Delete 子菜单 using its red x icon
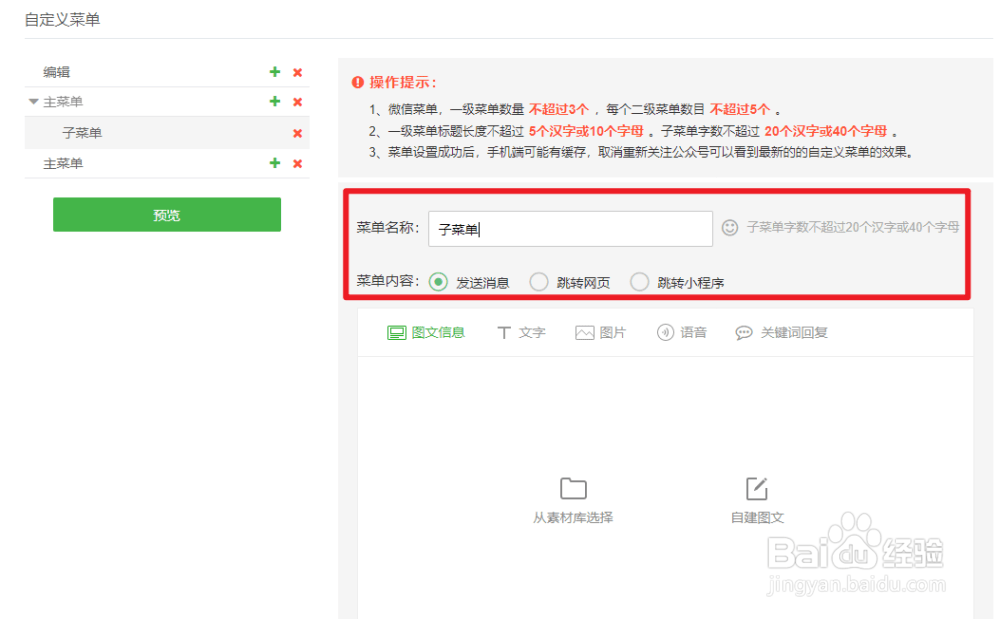This screenshot has height=619, width=1000. (297, 132)
